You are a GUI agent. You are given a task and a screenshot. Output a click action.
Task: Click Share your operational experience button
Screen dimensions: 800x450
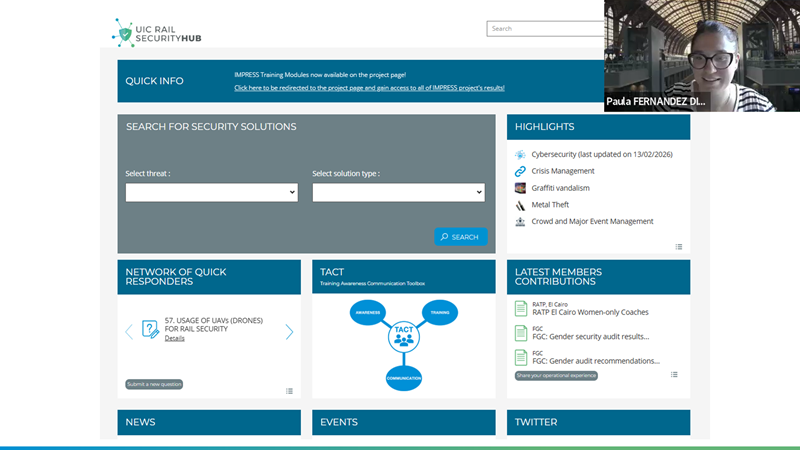tap(556, 376)
